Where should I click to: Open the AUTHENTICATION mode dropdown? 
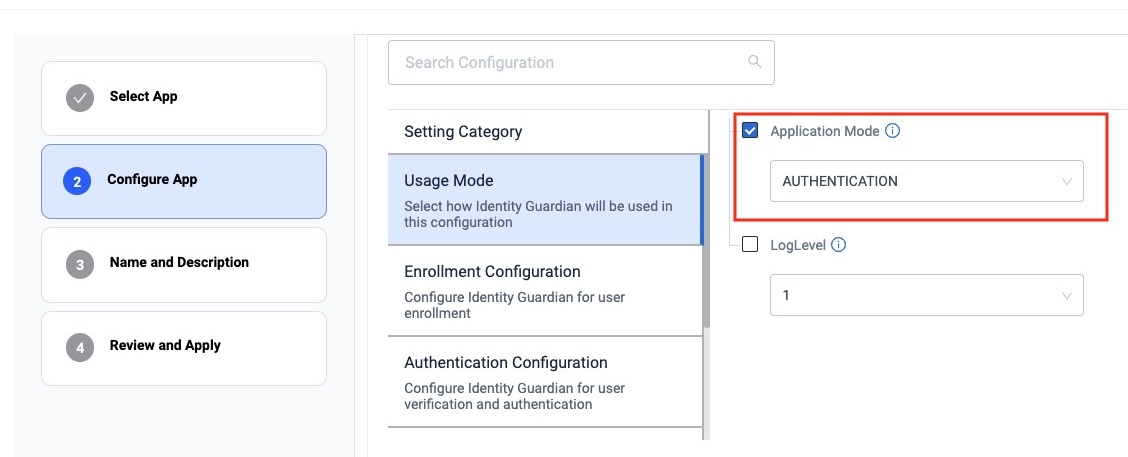(x=925, y=181)
